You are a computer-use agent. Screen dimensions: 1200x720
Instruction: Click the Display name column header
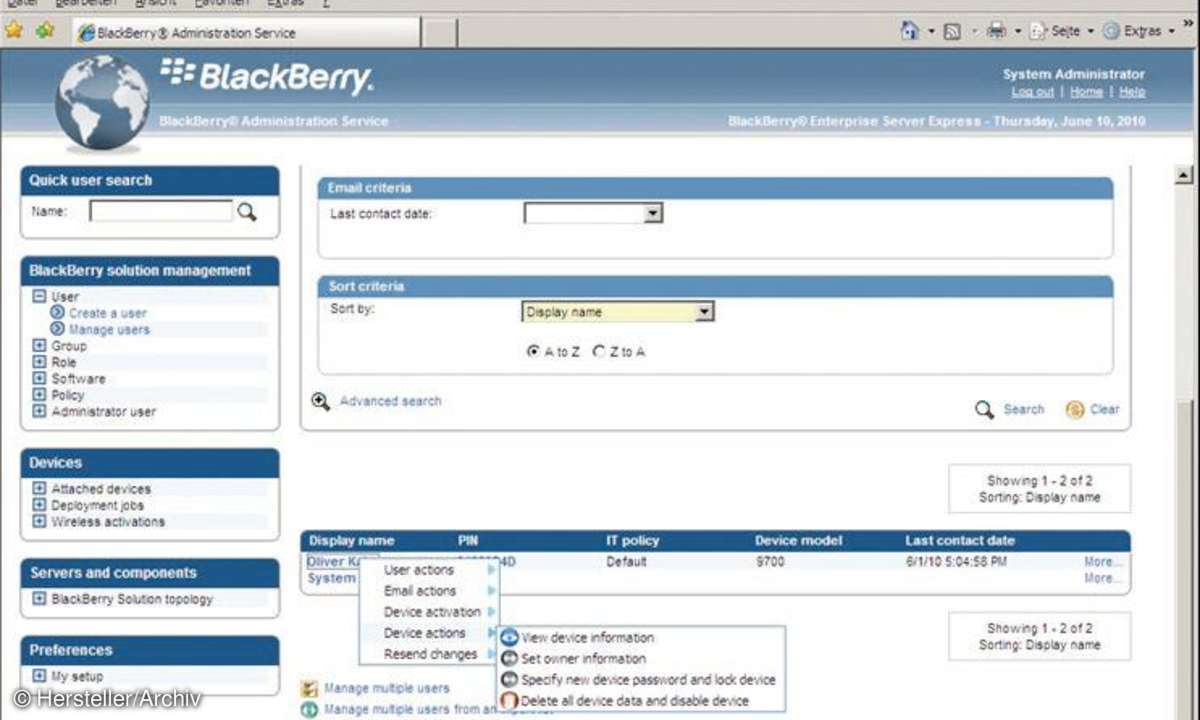click(x=351, y=541)
